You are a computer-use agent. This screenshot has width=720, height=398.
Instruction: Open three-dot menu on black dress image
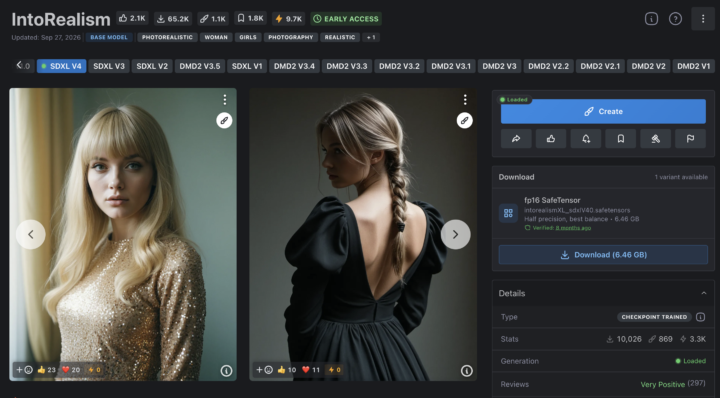(465, 100)
